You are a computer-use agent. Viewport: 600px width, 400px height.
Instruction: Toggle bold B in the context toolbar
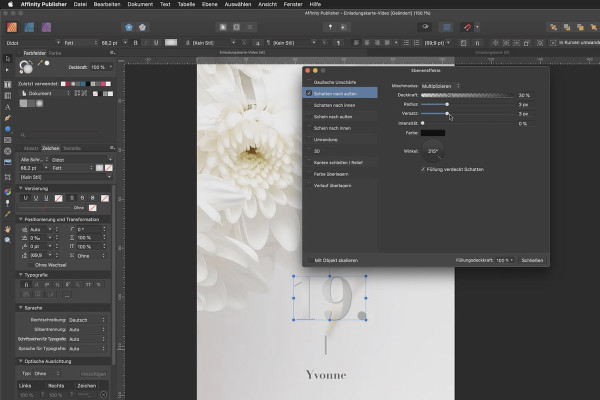coord(135,43)
